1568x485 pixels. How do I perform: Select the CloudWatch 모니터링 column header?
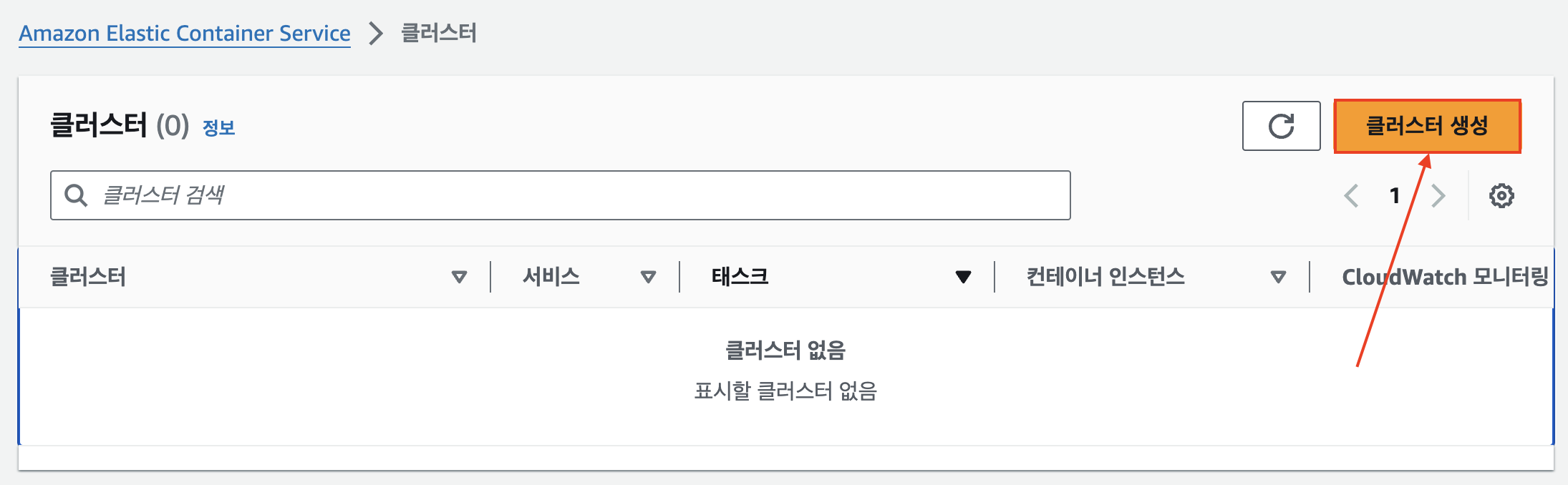[x=1443, y=277]
